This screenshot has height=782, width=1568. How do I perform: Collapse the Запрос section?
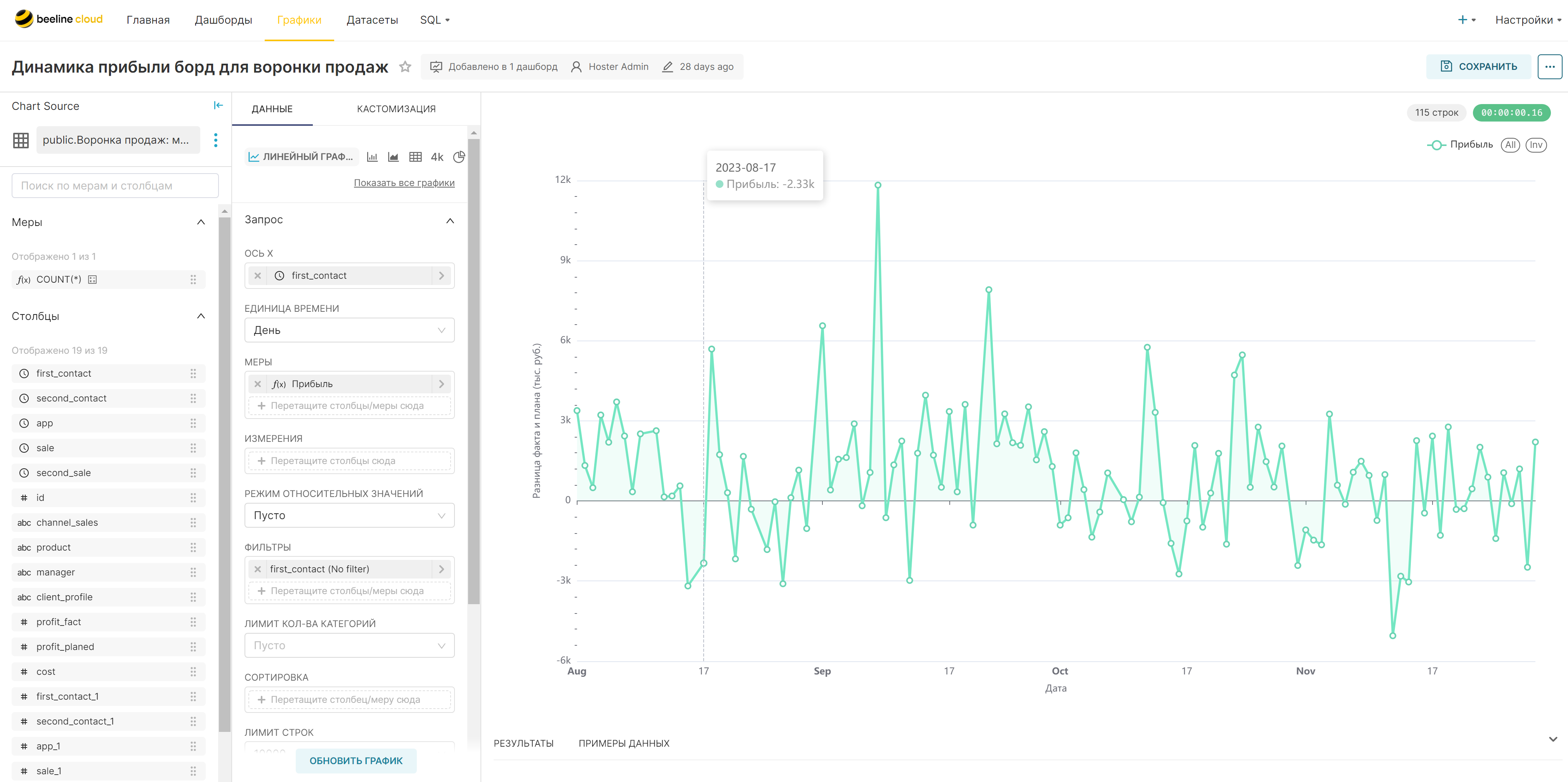point(450,221)
